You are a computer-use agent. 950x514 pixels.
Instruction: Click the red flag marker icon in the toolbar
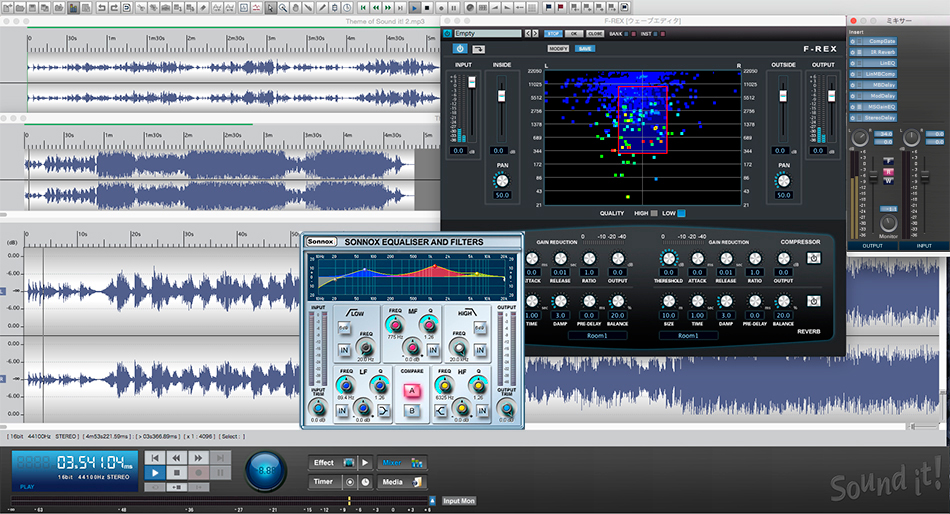point(560,8)
